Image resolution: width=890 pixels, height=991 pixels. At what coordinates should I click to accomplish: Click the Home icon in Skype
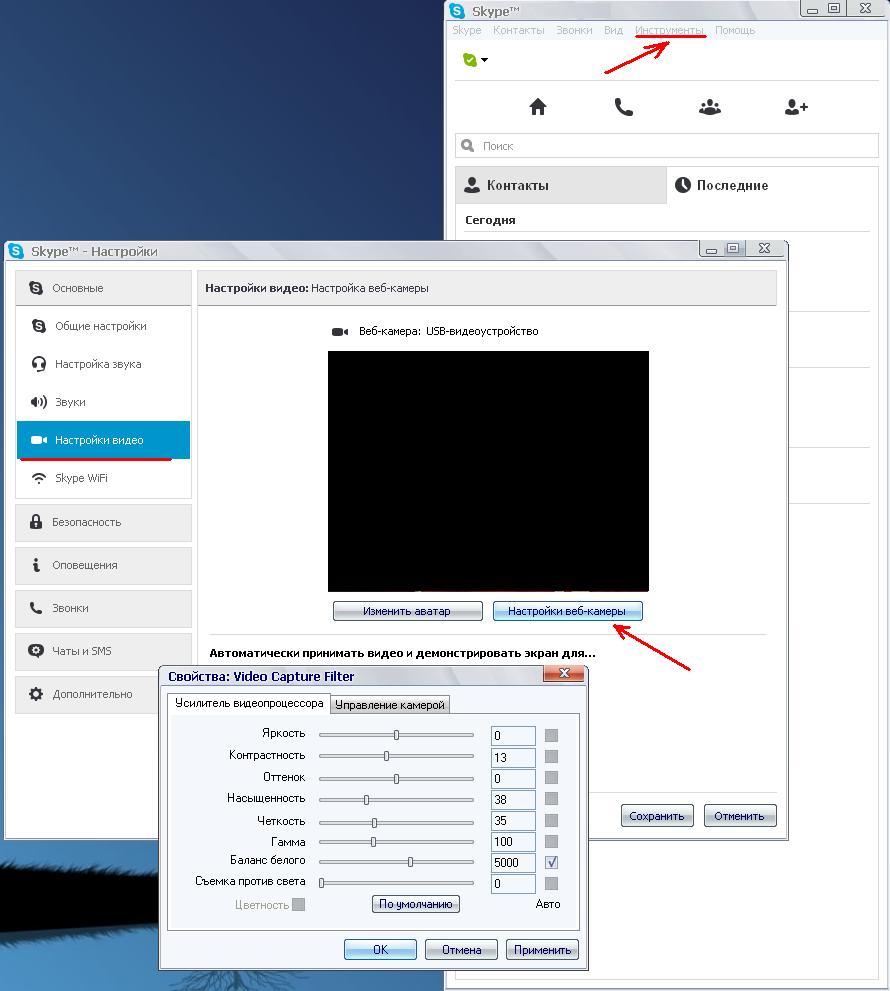point(538,108)
